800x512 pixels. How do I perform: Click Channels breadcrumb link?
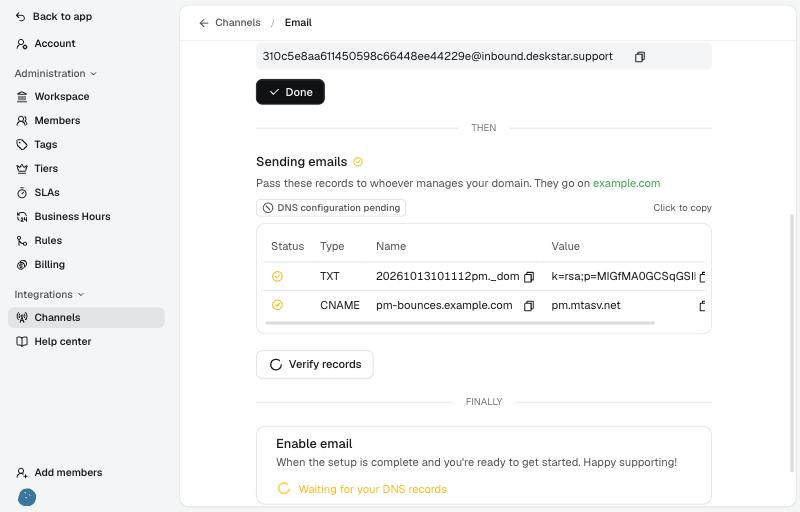pos(238,23)
